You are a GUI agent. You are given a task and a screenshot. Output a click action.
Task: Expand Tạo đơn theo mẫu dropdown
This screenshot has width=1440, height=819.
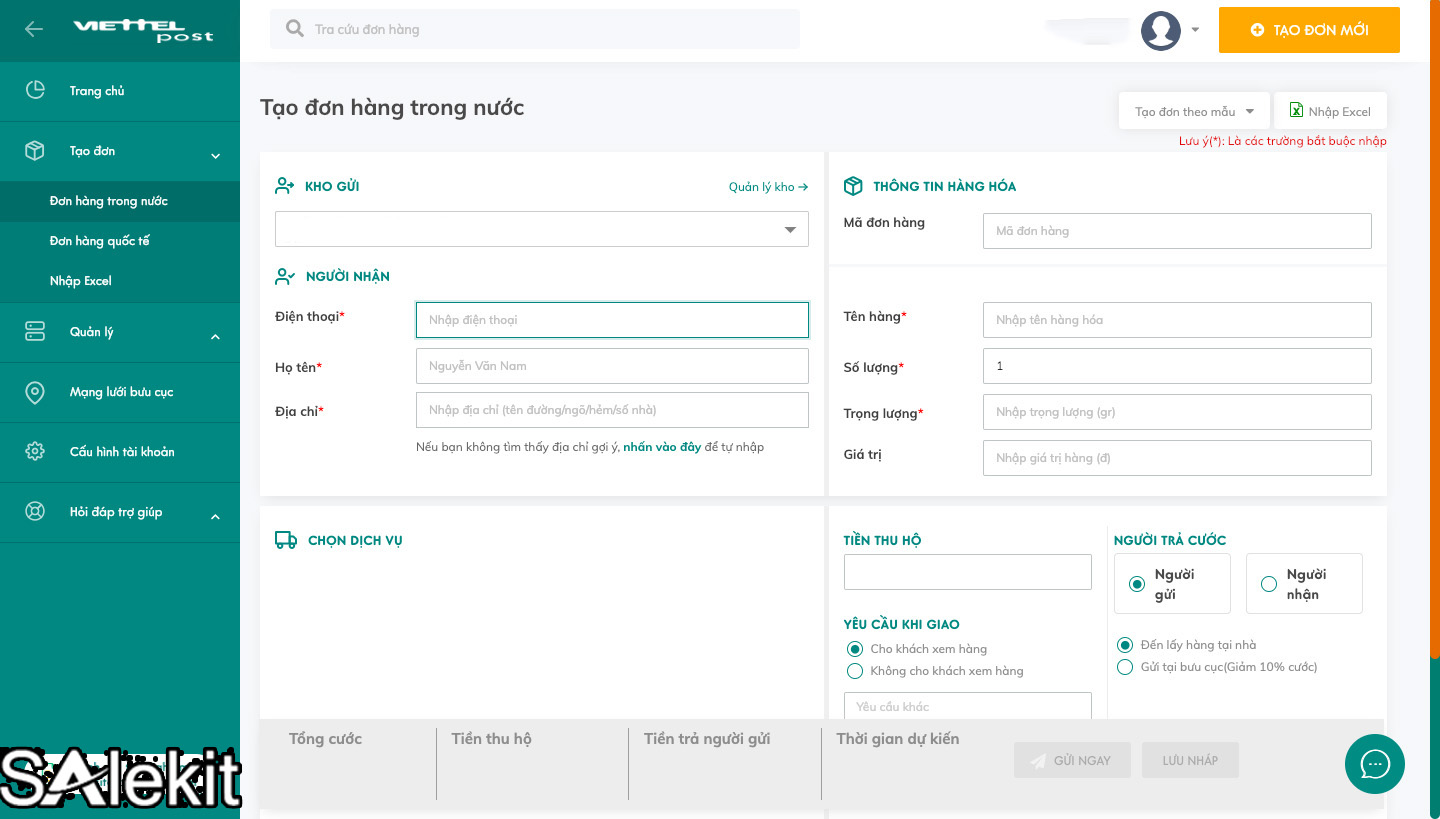click(x=1194, y=112)
